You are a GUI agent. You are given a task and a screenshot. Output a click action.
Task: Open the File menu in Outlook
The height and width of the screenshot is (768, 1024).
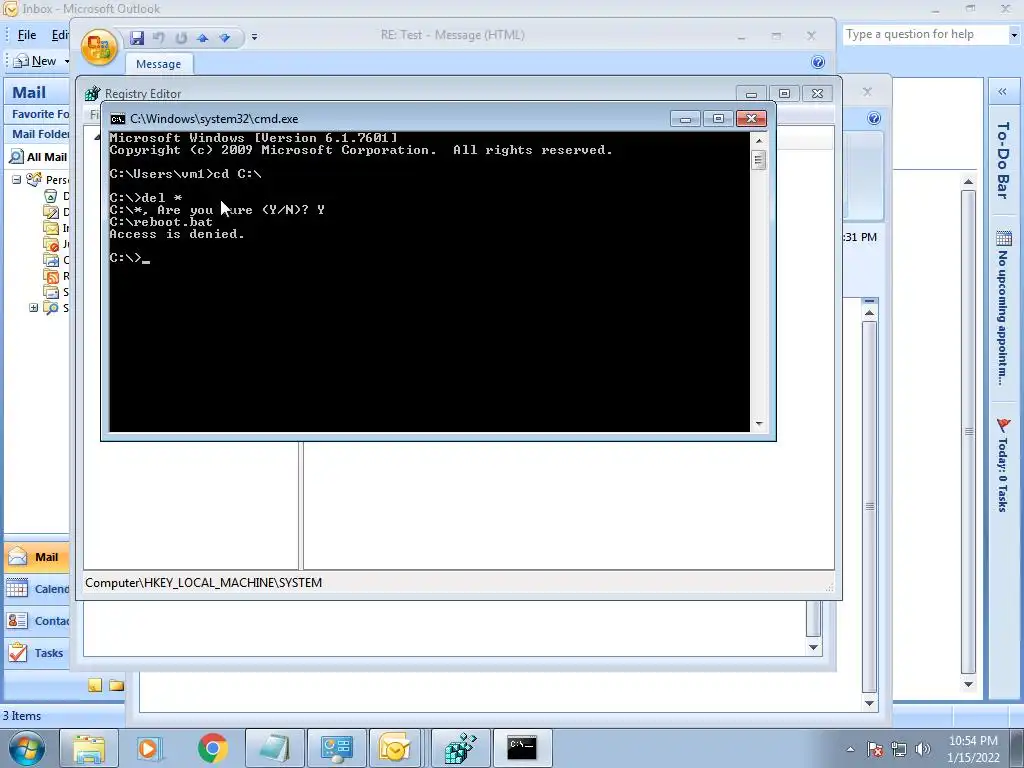click(x=27, y=35)
